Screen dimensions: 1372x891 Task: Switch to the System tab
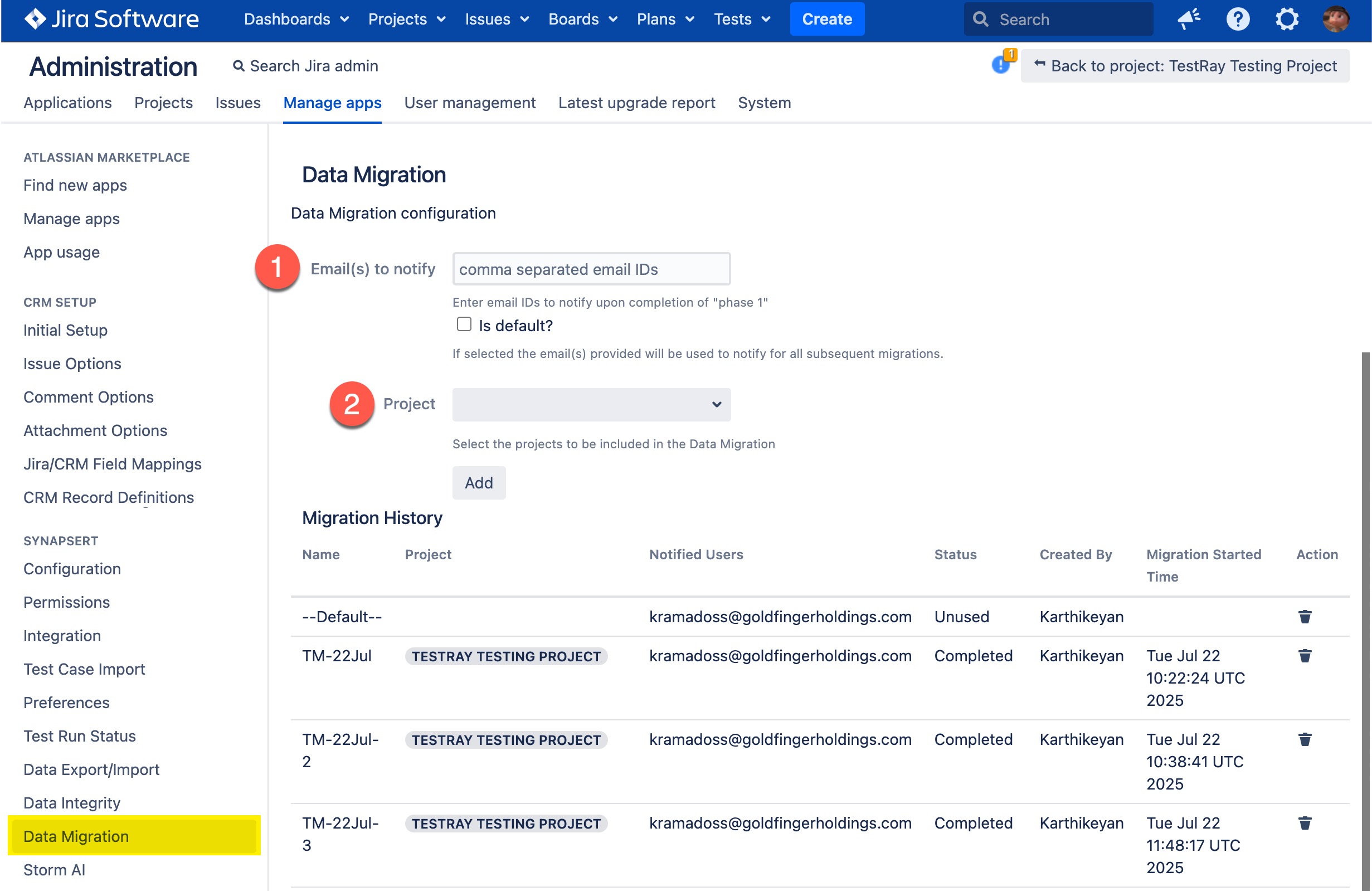point(764,103)
